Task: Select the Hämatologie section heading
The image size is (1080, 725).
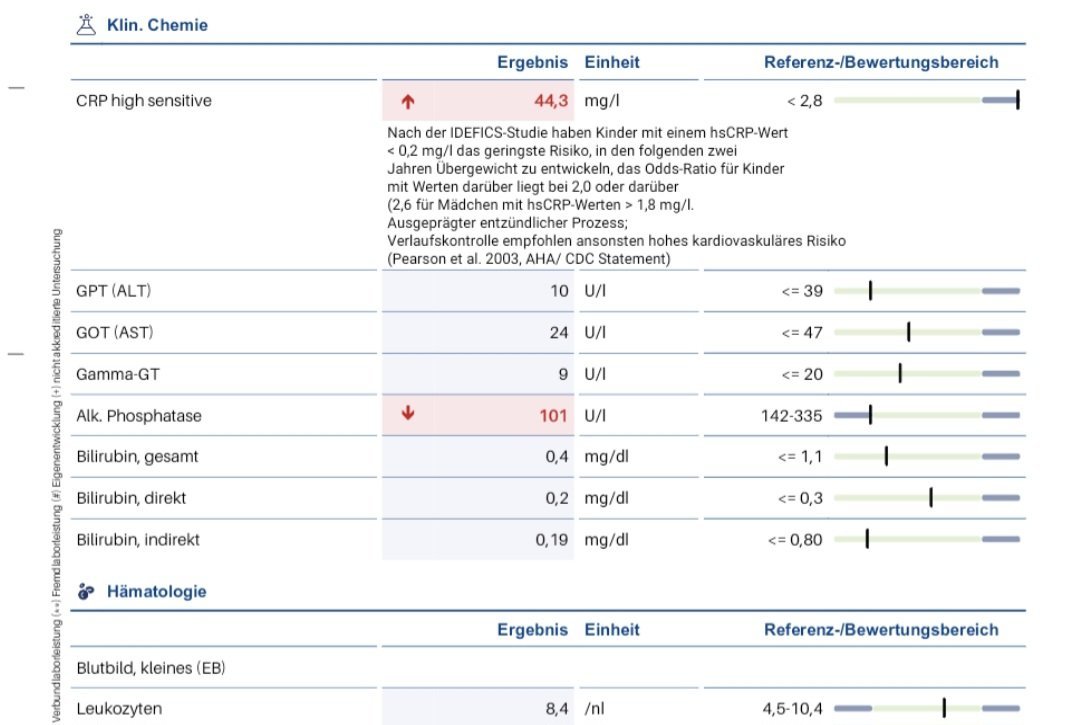Action: coord(156,592)
